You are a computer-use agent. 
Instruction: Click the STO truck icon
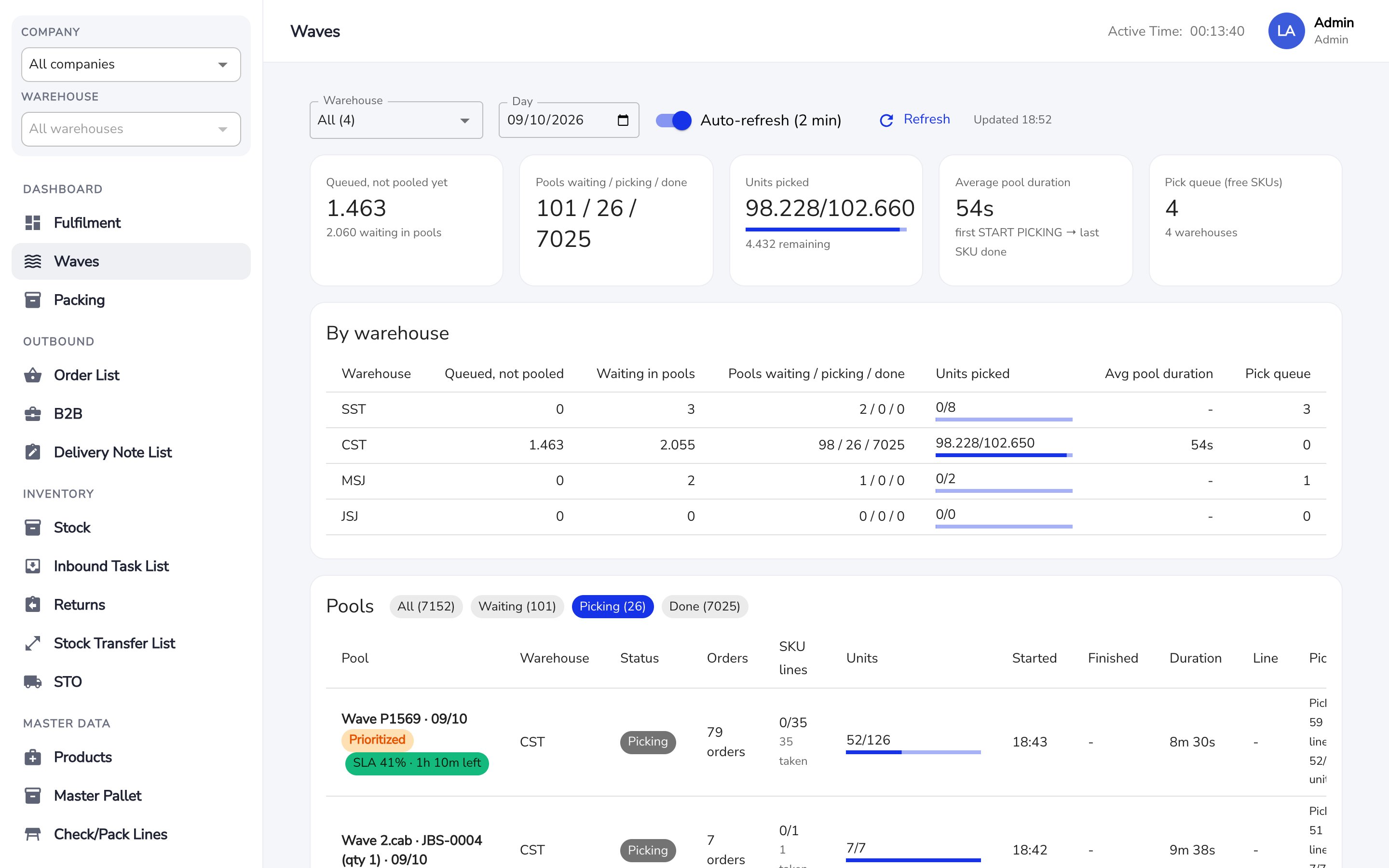coord(33,681)
